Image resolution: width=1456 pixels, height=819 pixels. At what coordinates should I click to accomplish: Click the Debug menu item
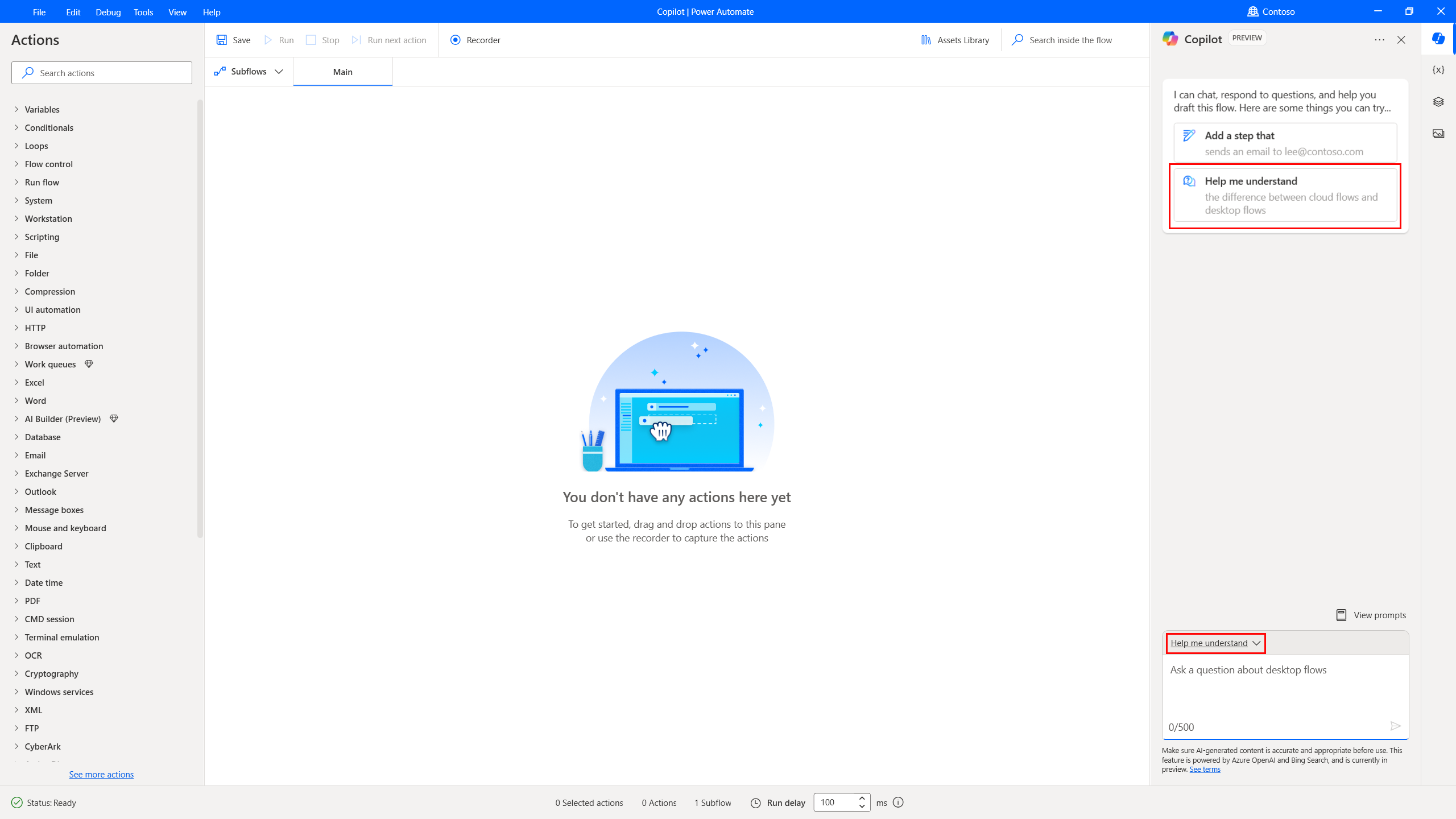point(107,11)
